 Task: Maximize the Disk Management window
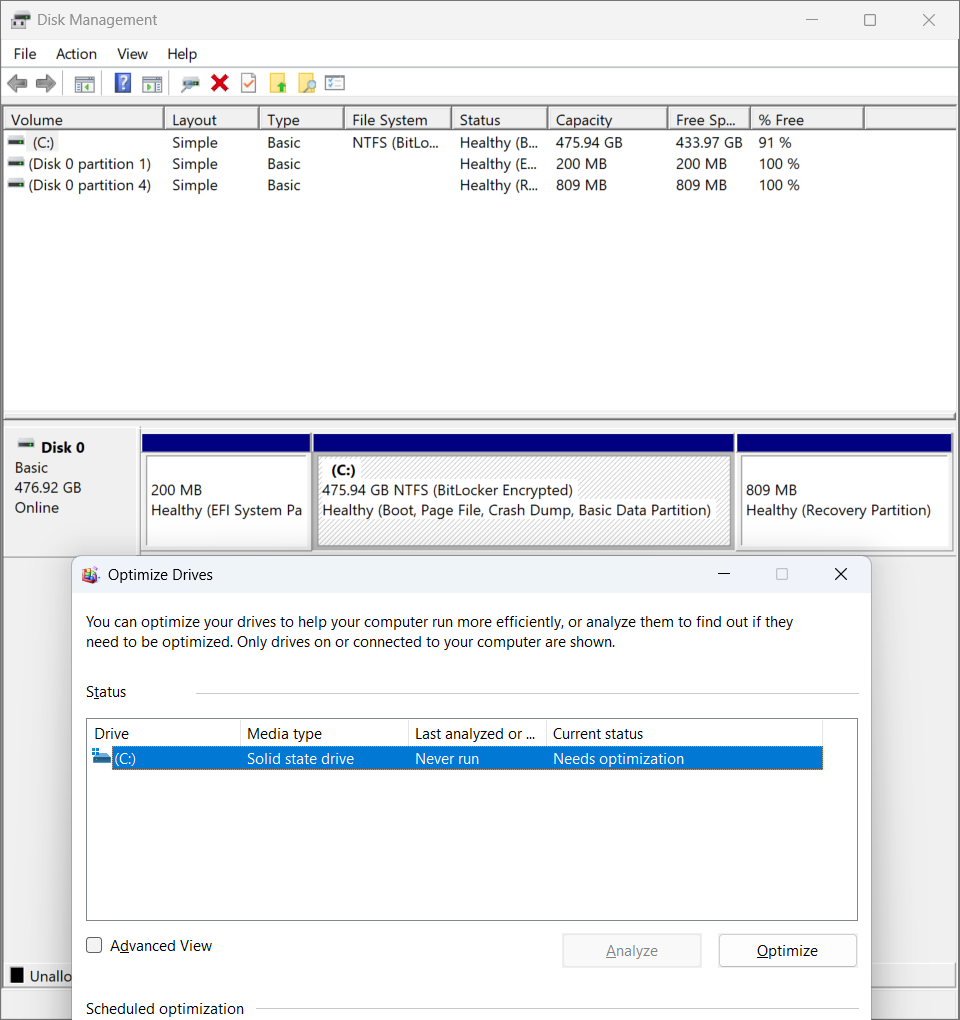870,20
